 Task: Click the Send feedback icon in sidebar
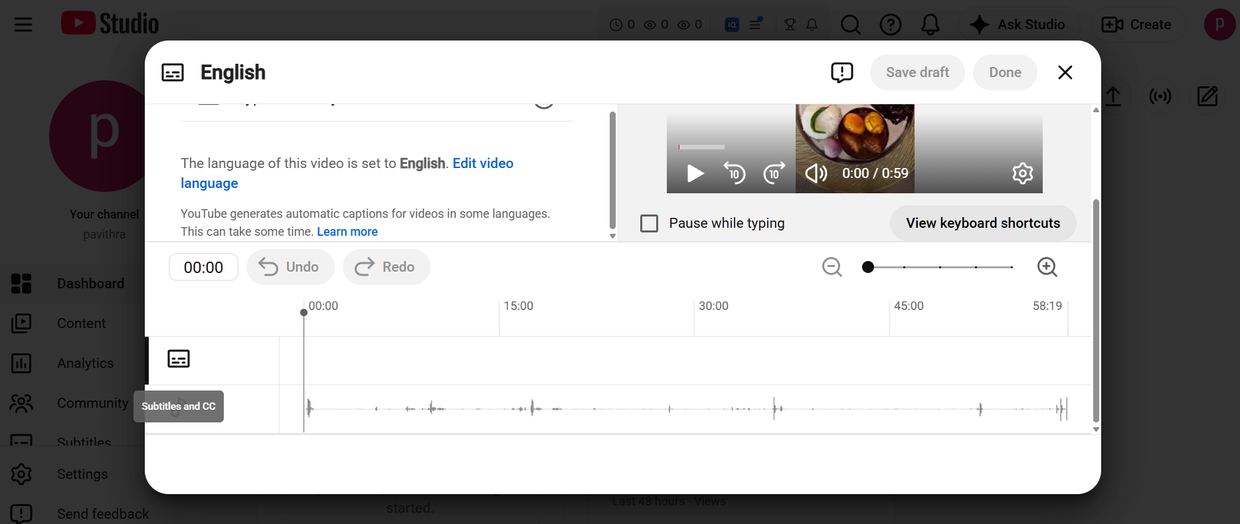click(x=21, y=513)
